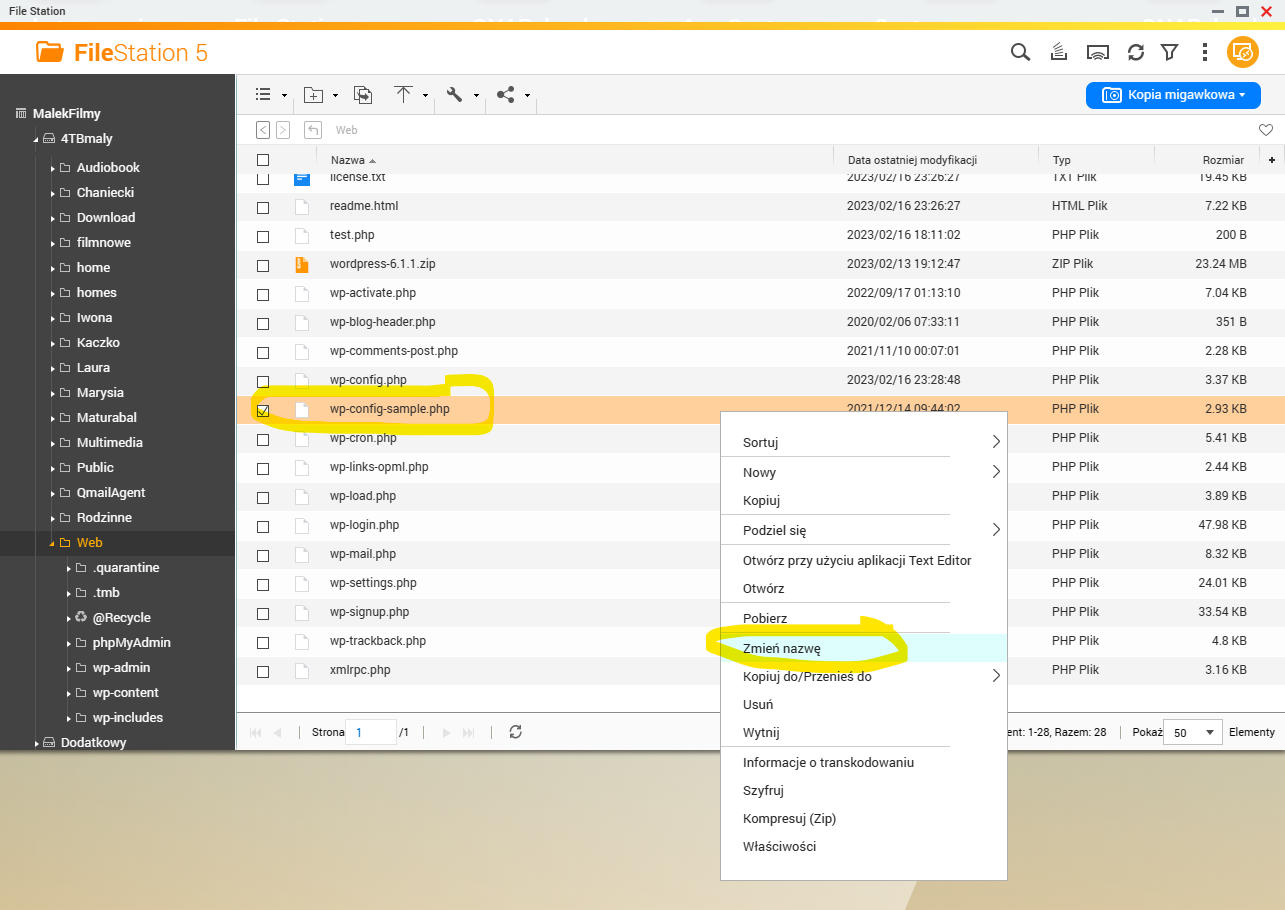
Task: Check the wp-blog-header.php checkbox
Action: tap(263, 324)
